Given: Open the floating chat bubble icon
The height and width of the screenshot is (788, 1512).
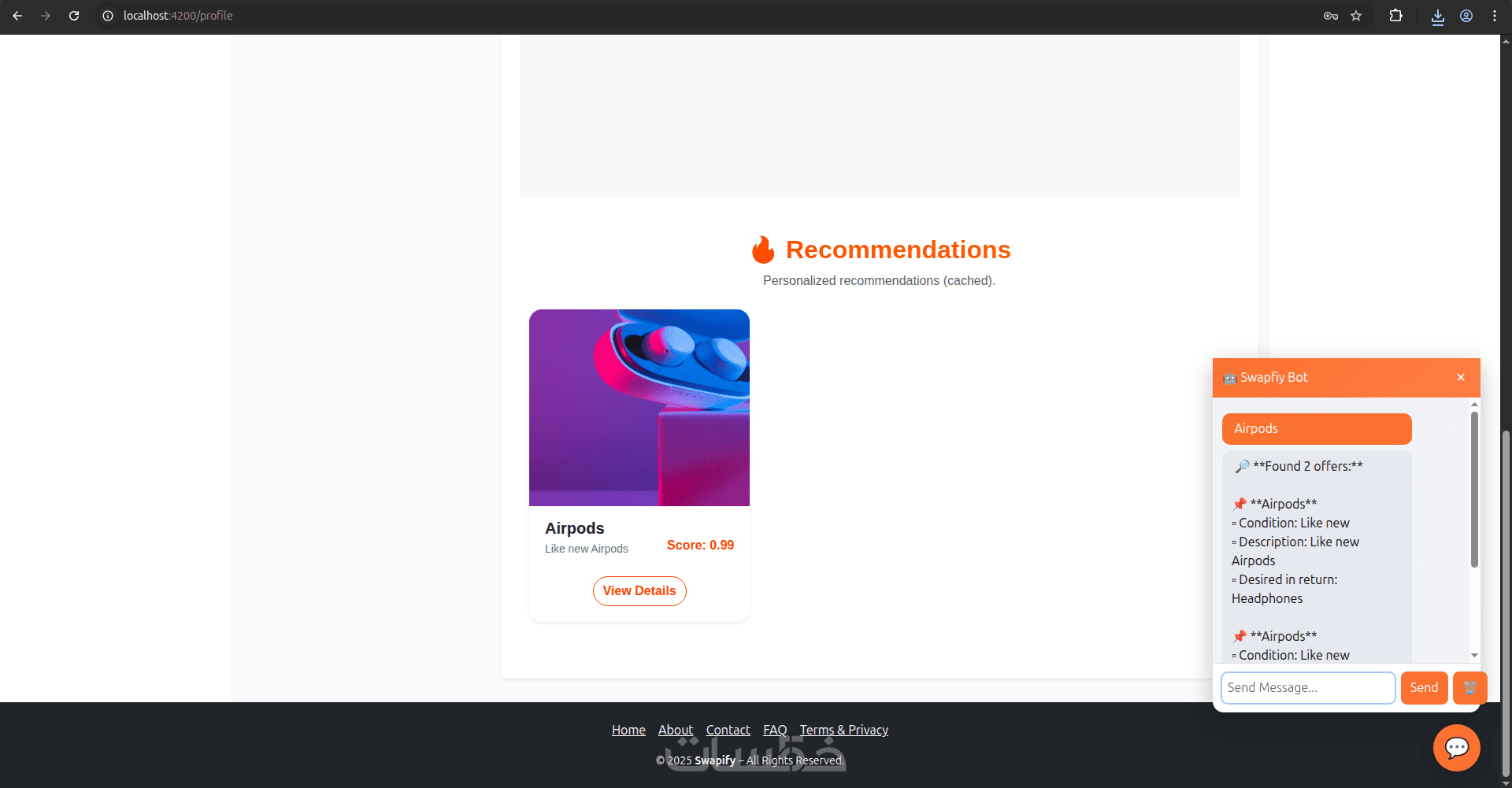Looking at the screenshot, I should coord(1456,747).
